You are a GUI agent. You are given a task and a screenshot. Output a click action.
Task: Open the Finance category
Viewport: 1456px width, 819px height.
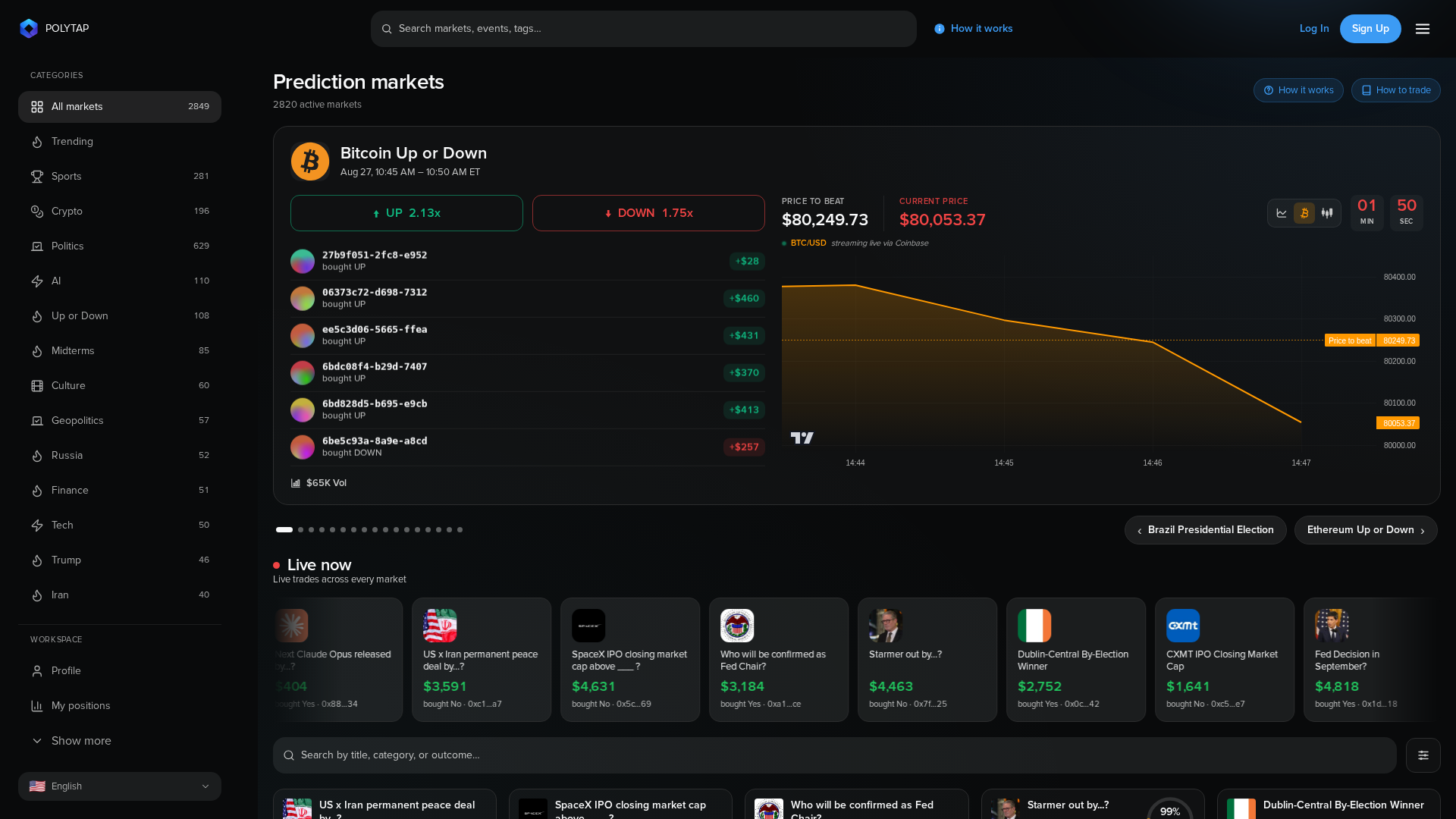click(x=120, y=491)
